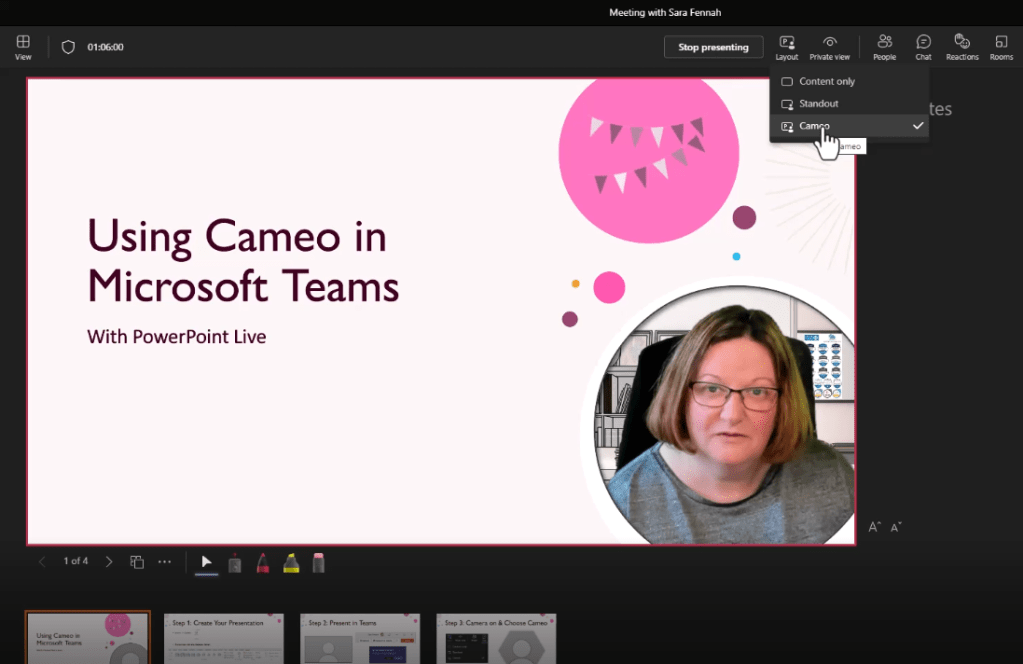Choose the yellow highlighter tool

[x=291, y=563]
